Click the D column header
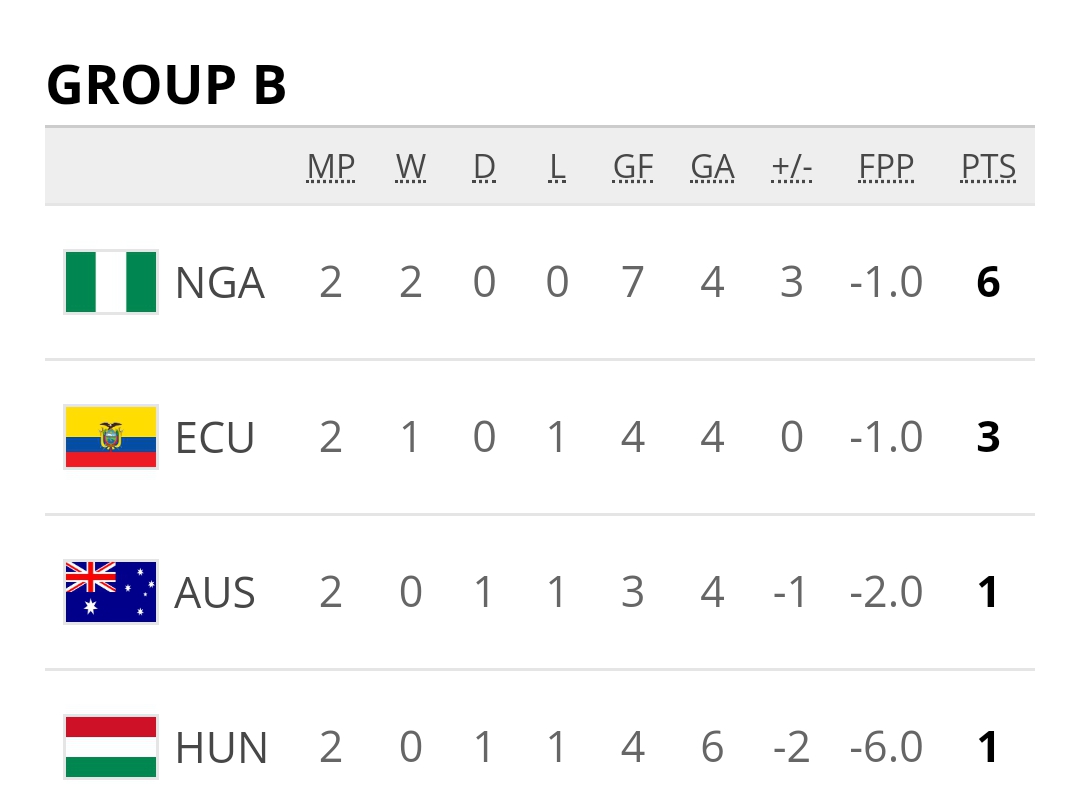 click(x=484, y=167)
